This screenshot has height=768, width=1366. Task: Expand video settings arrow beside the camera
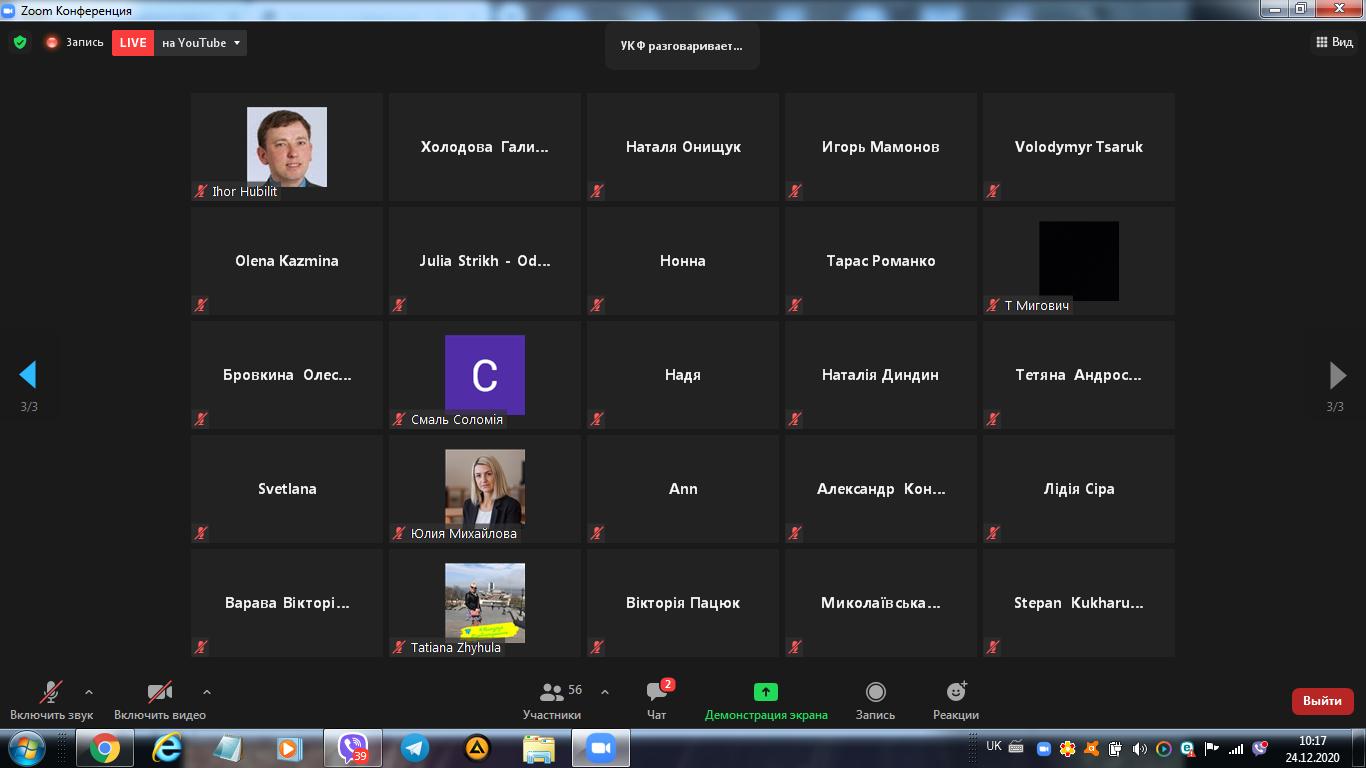tap(207, 691)
